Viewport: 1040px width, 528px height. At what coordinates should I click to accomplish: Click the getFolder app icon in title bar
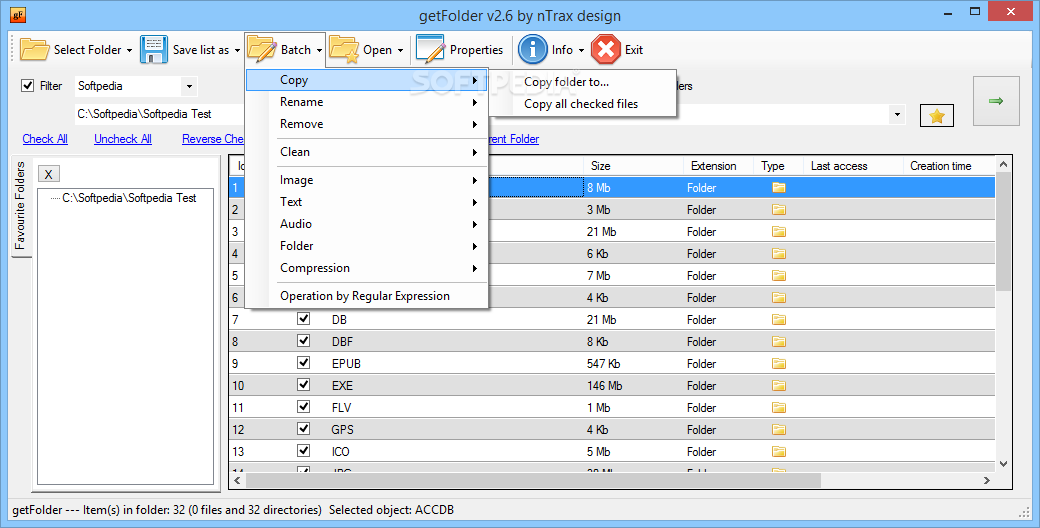click(x=18, y=13)
